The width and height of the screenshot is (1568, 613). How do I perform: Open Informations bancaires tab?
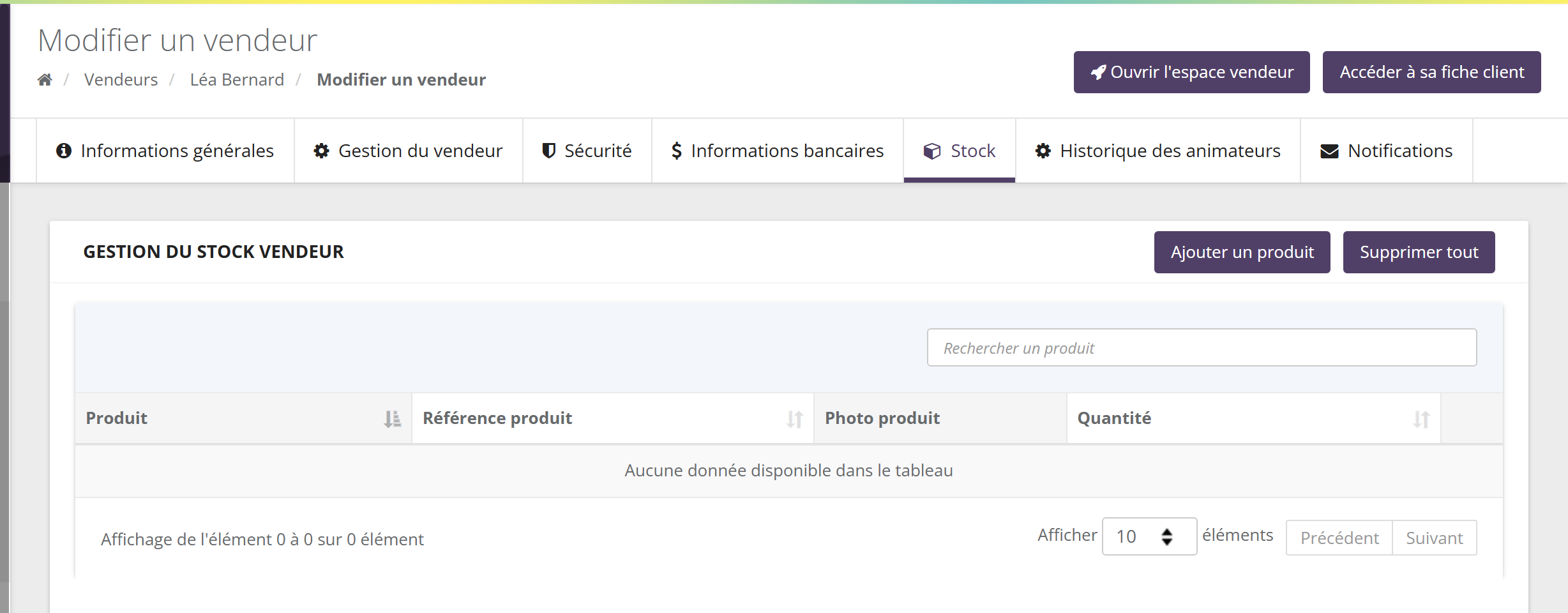click(x=778, y=151)
